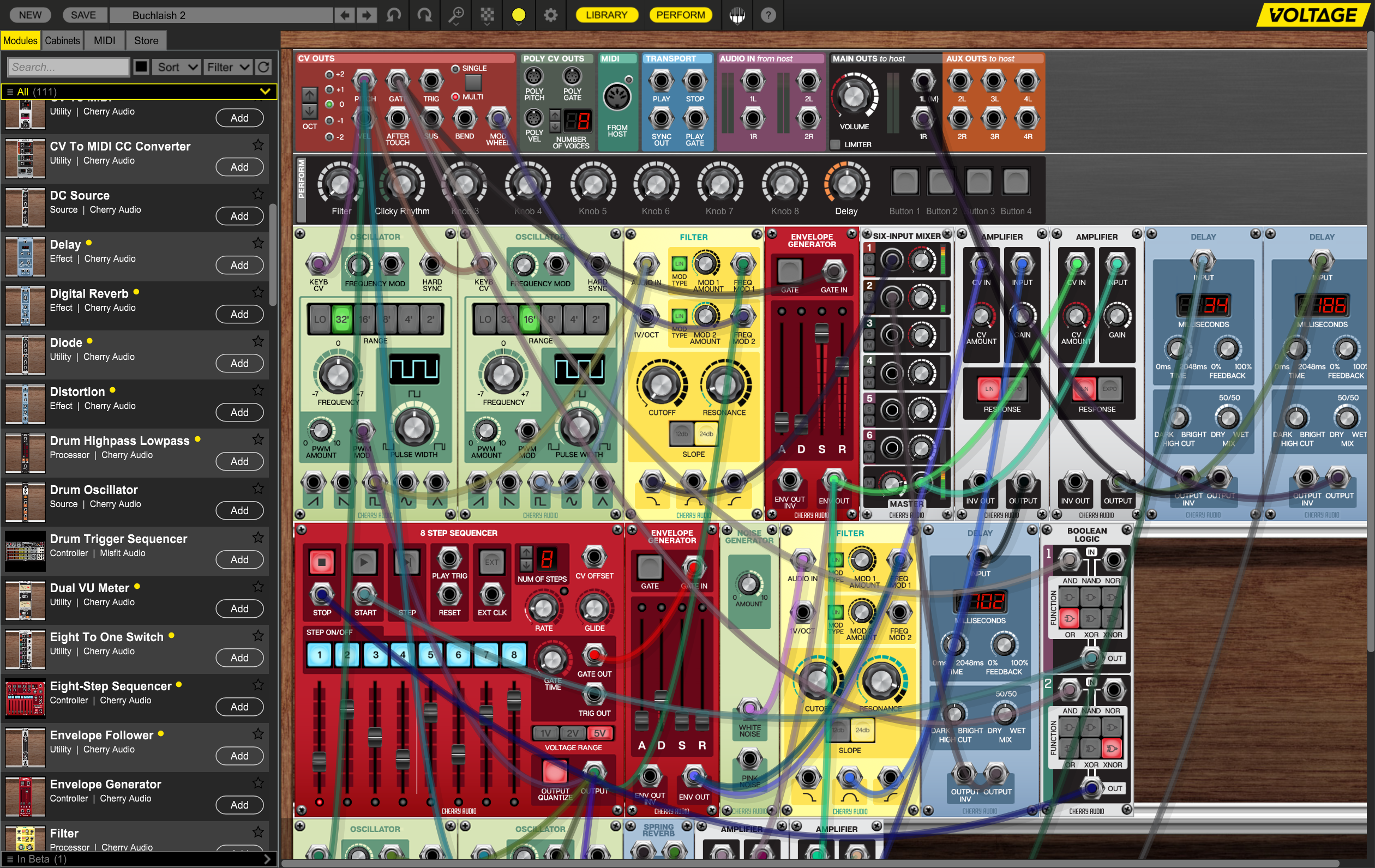Expand the All (111) category list
This screenshot has height=868, width=1375.
(265, 91)
